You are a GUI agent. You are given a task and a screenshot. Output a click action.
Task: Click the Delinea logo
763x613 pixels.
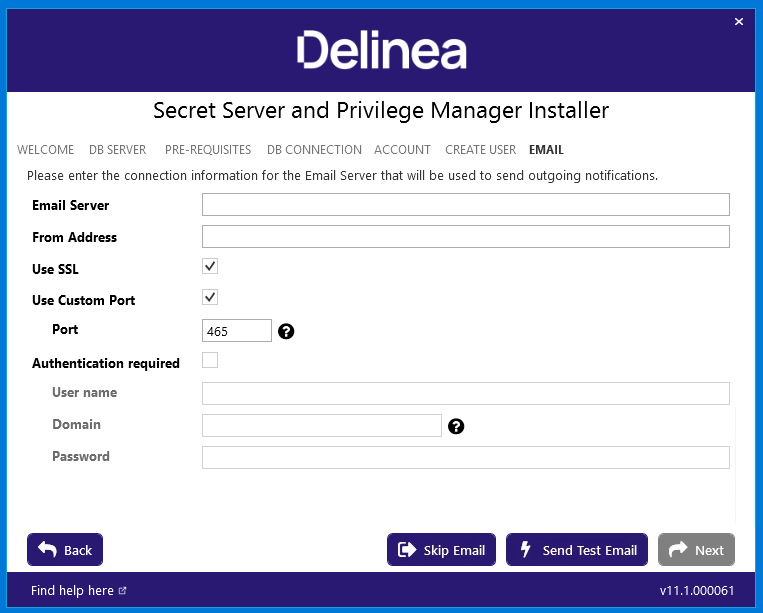point(382,50)
